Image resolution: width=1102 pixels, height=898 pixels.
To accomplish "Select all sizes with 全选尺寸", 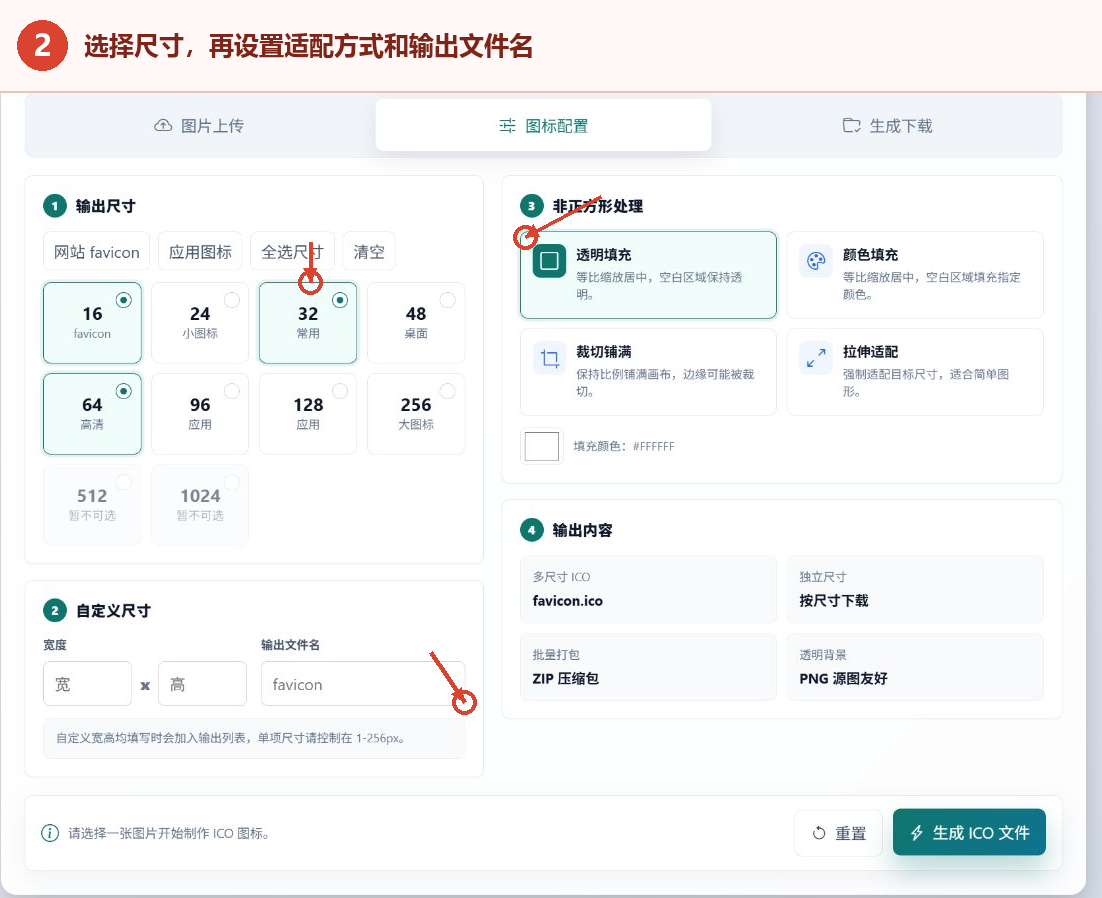I will [292, 252].
